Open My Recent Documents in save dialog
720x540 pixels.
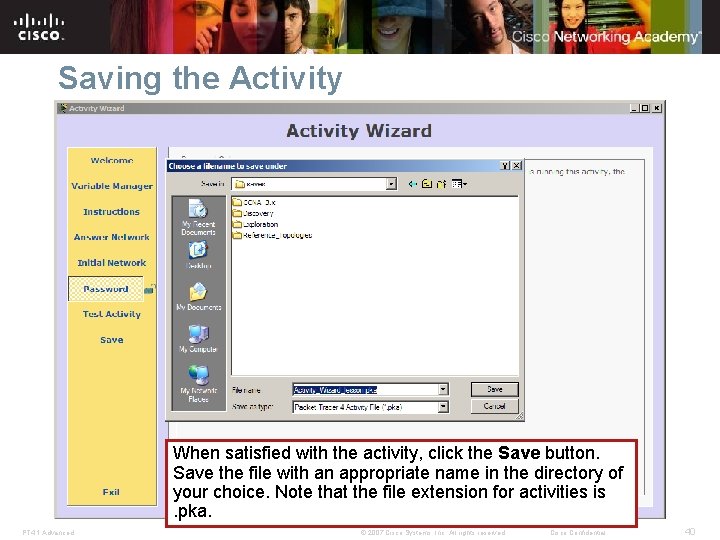pyautogui.click(x=198, y=217)
